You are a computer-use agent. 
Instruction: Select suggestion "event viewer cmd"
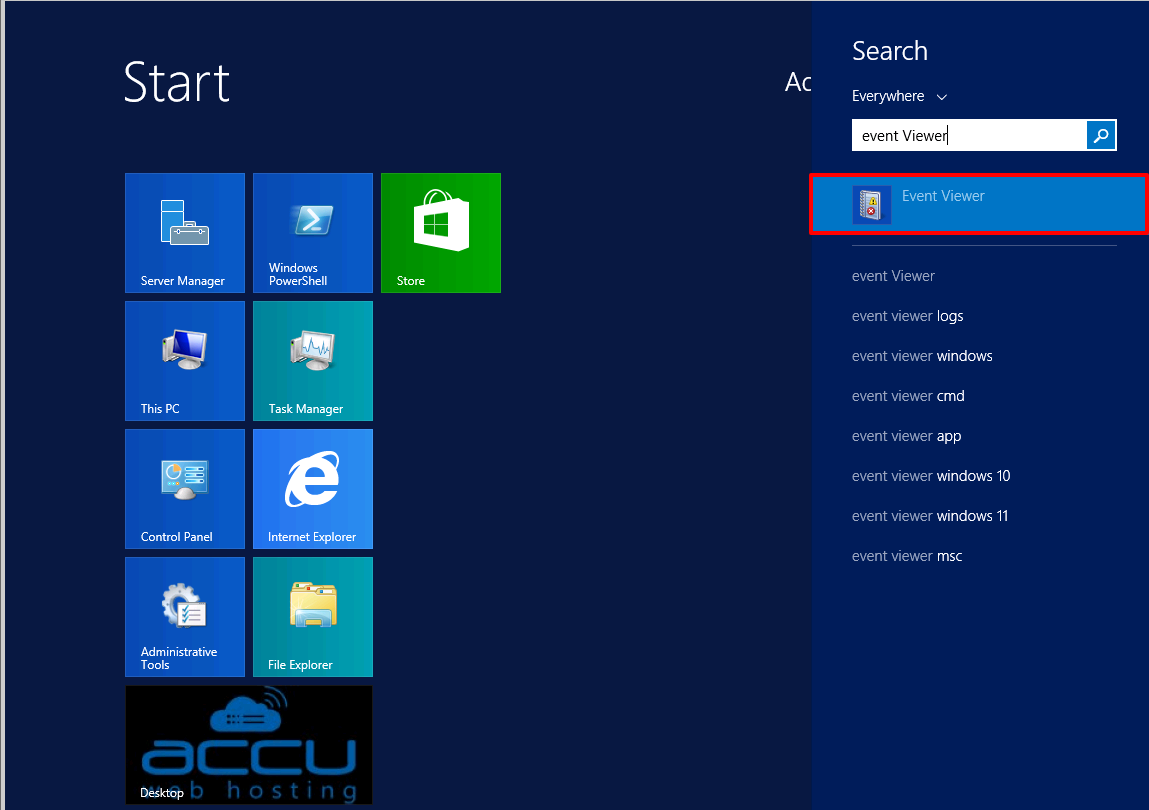coord(908,396)
